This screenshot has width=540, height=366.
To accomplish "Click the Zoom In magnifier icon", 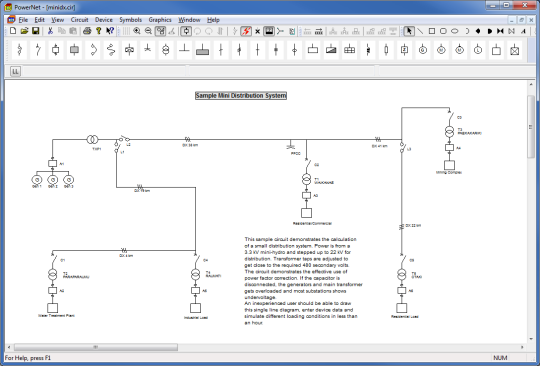I will (137, 31).
